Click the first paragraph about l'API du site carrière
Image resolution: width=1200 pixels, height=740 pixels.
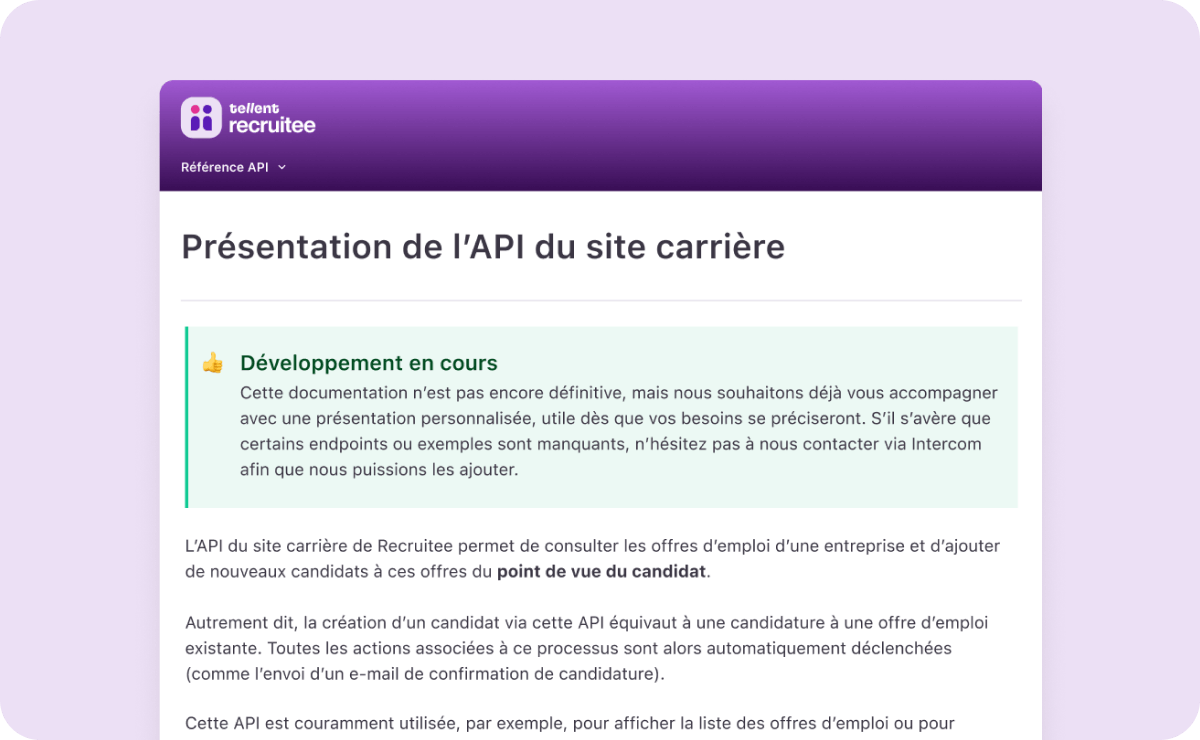[x=592, y=558]
